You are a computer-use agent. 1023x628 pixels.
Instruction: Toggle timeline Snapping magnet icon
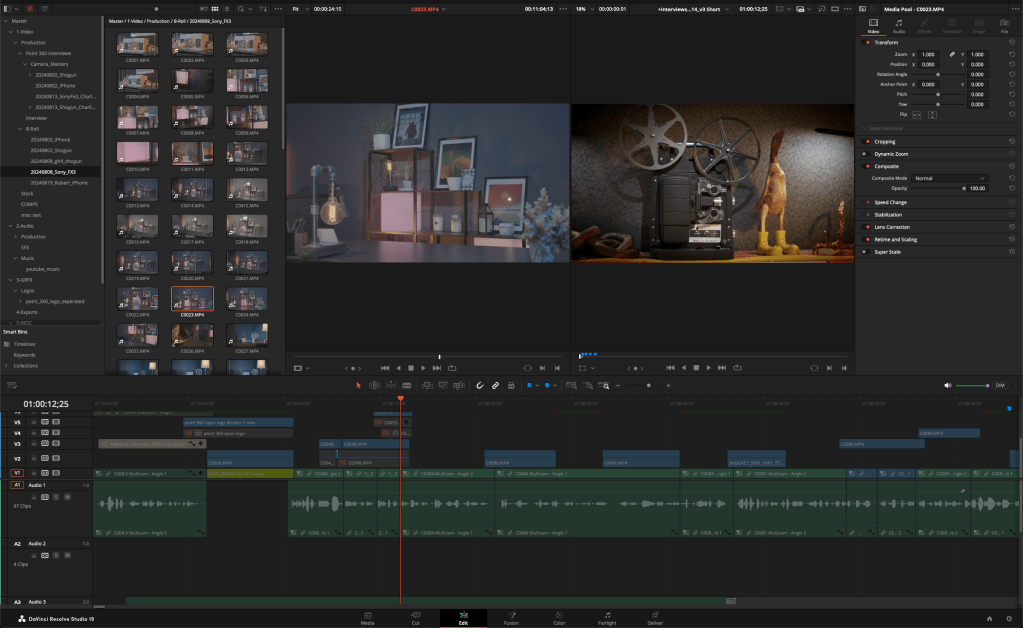(479, 385)
